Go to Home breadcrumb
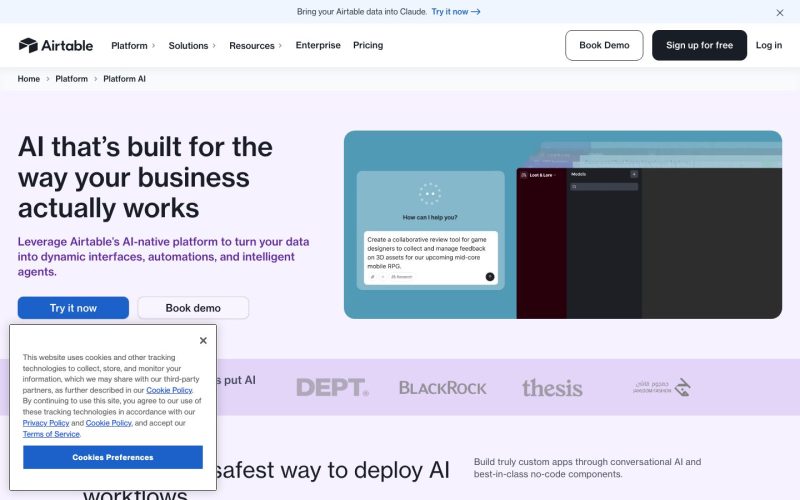The height and width of the screenshot is (500, 800). point(29,79)
